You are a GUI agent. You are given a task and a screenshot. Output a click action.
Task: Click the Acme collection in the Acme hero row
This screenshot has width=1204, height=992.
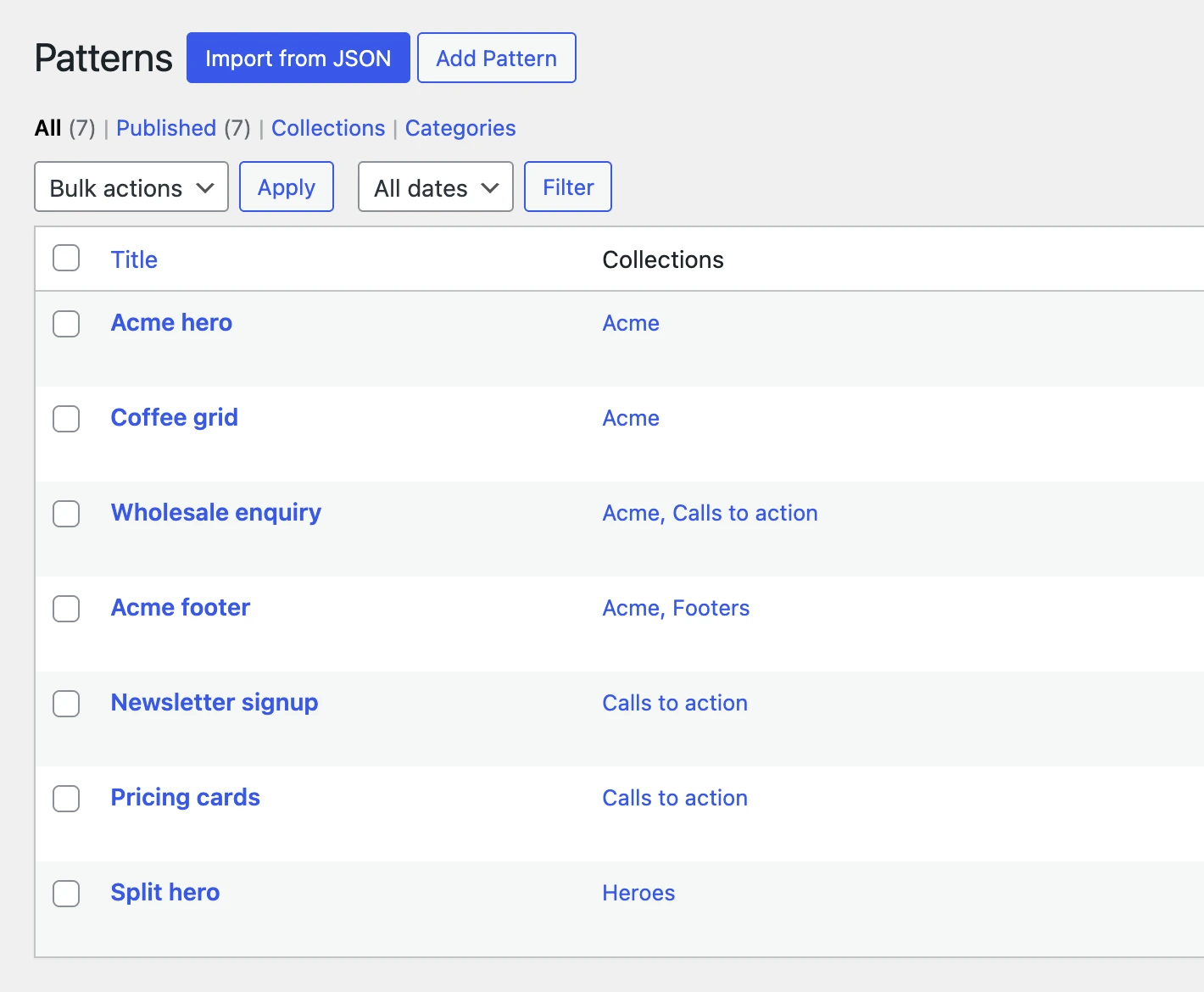click(x=631, y=323)
